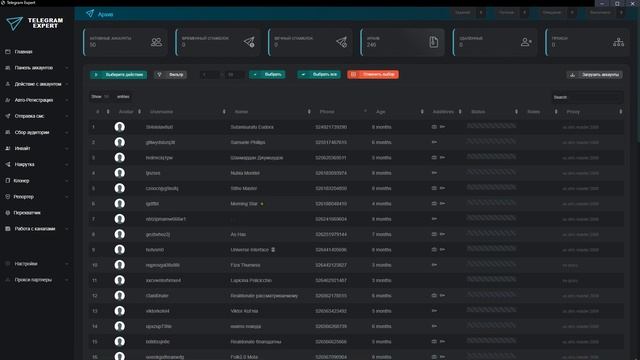Sort table by Username column arrows

tap(224, 112)
